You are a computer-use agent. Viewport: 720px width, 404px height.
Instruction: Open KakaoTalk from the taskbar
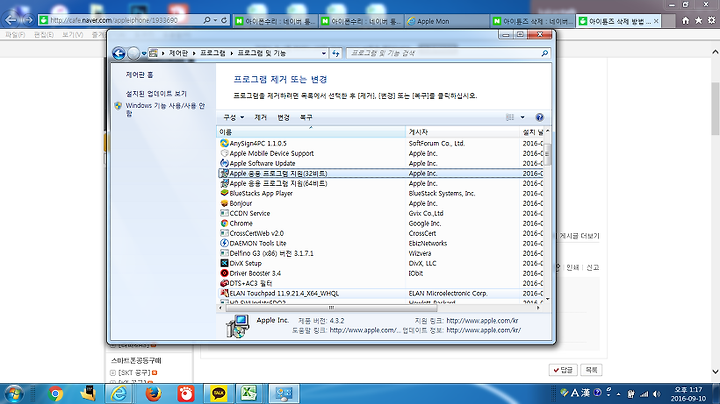click(x=219, y=394)
